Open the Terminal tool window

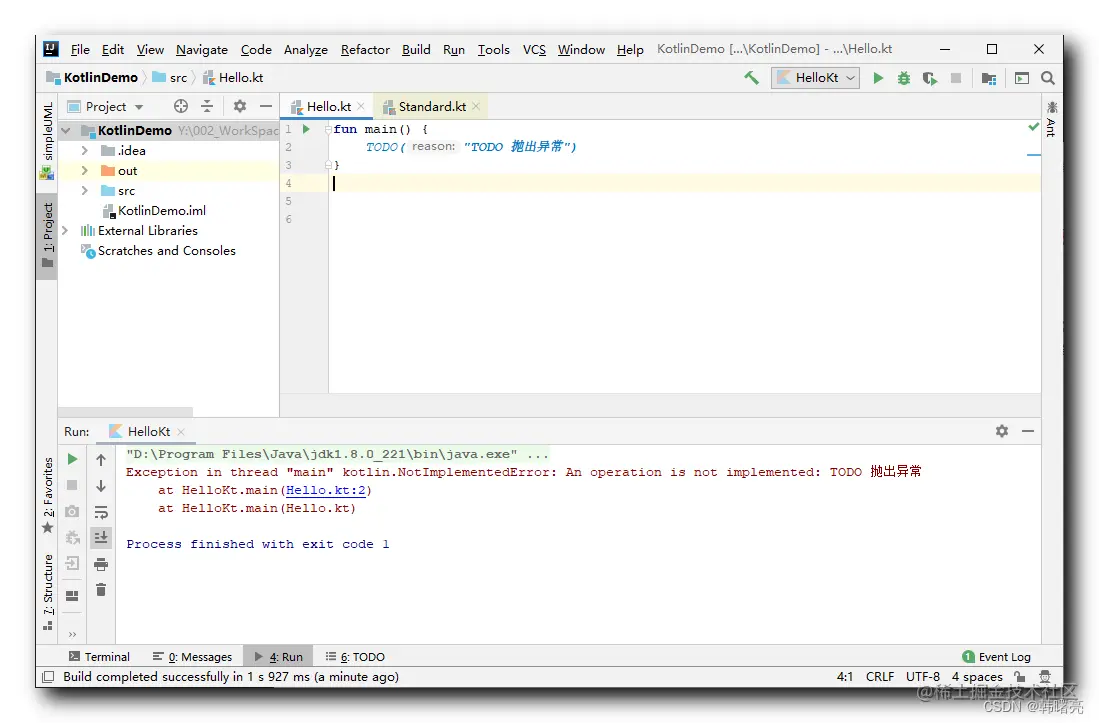pyautogui.click(x=100, y=656)
